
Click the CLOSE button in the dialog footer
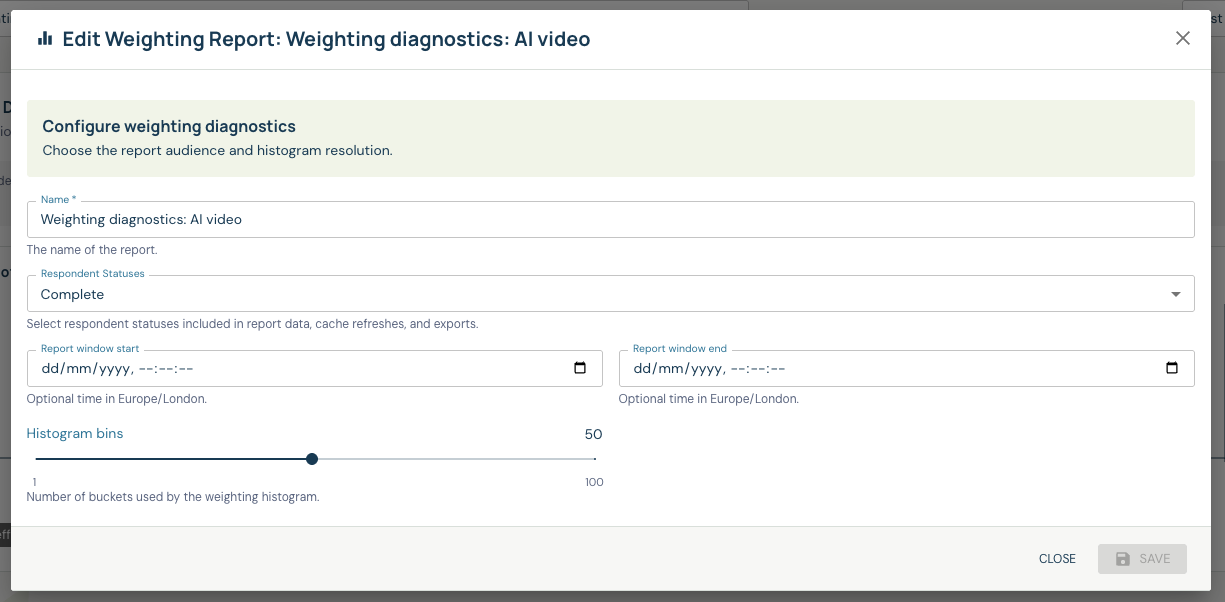(x=1057, y=559)
